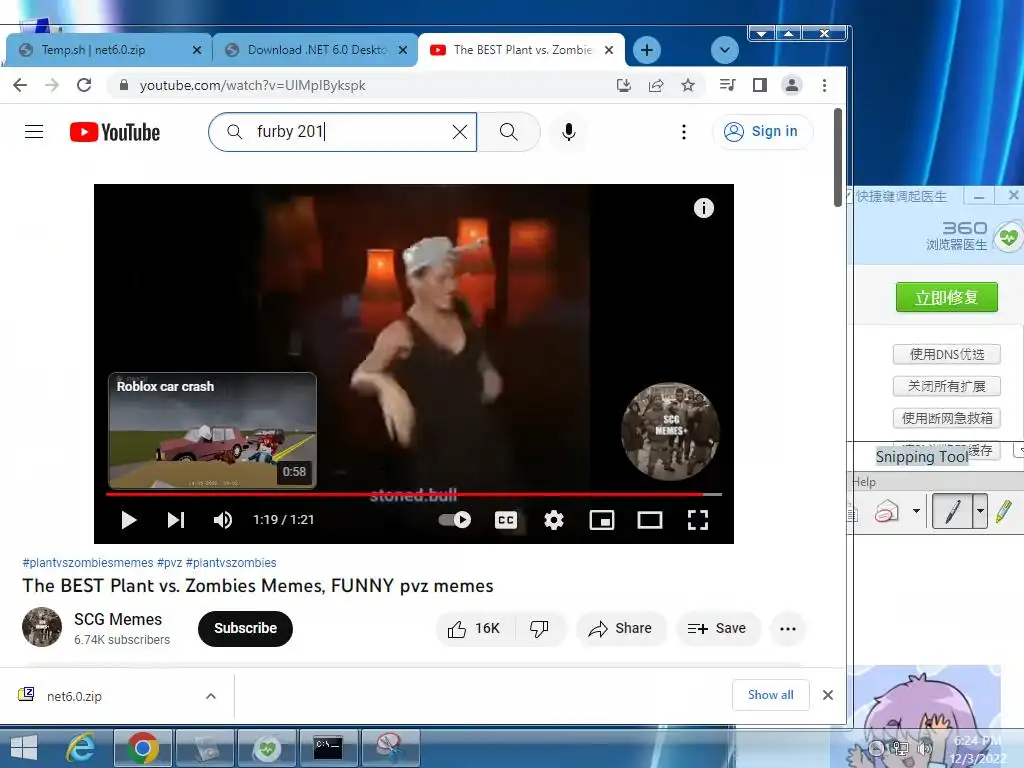The width and height of the screenshot is (1024, 768).
Task: Toggle closed captions CC button
Action: pyautogui.click(x=506, y=520)
